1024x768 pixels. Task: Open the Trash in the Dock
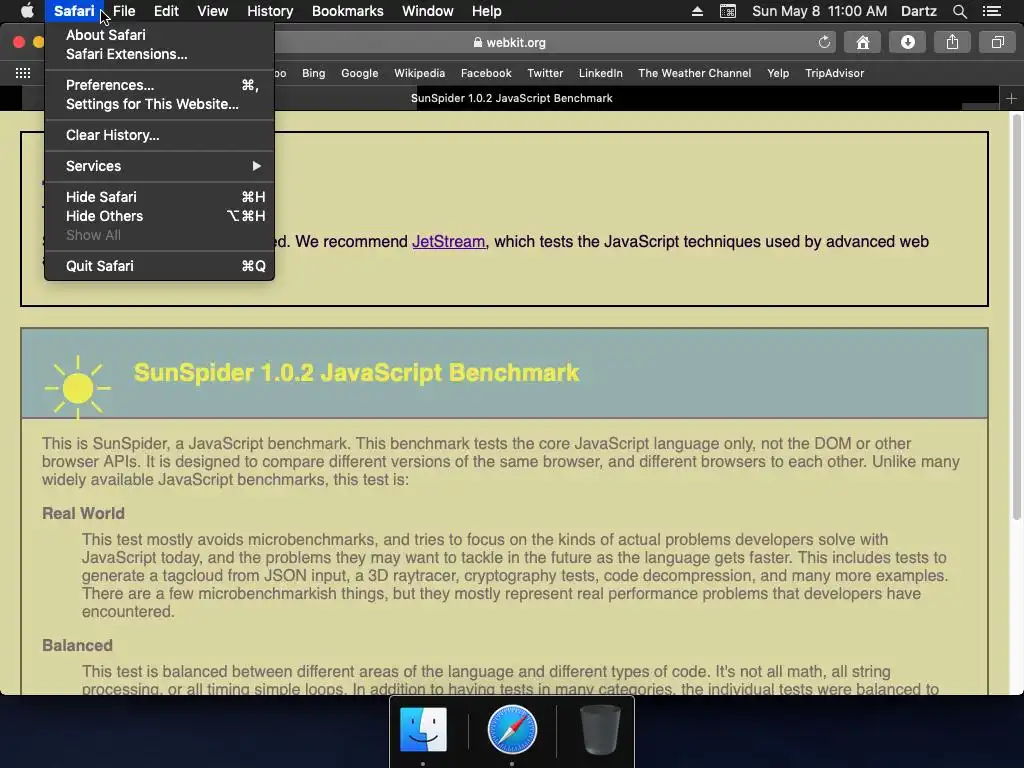point(600,729)
